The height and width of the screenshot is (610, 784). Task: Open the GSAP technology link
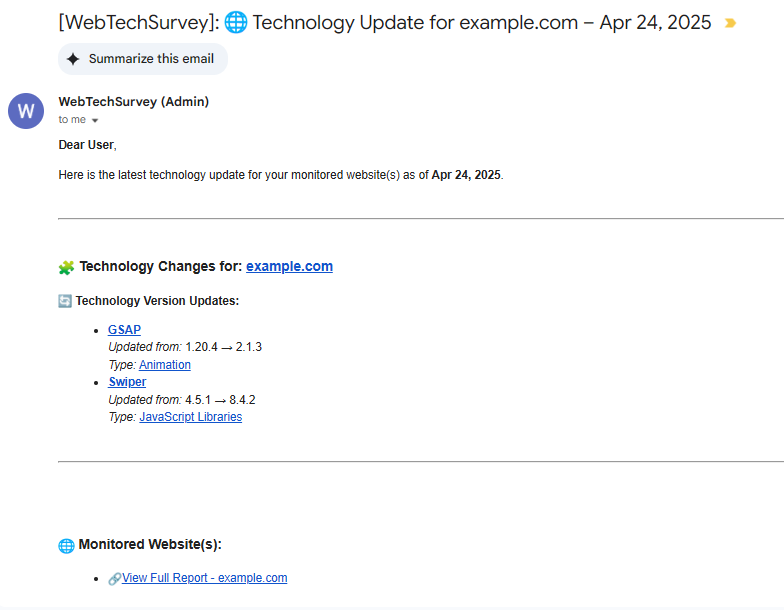coord(124,330)
